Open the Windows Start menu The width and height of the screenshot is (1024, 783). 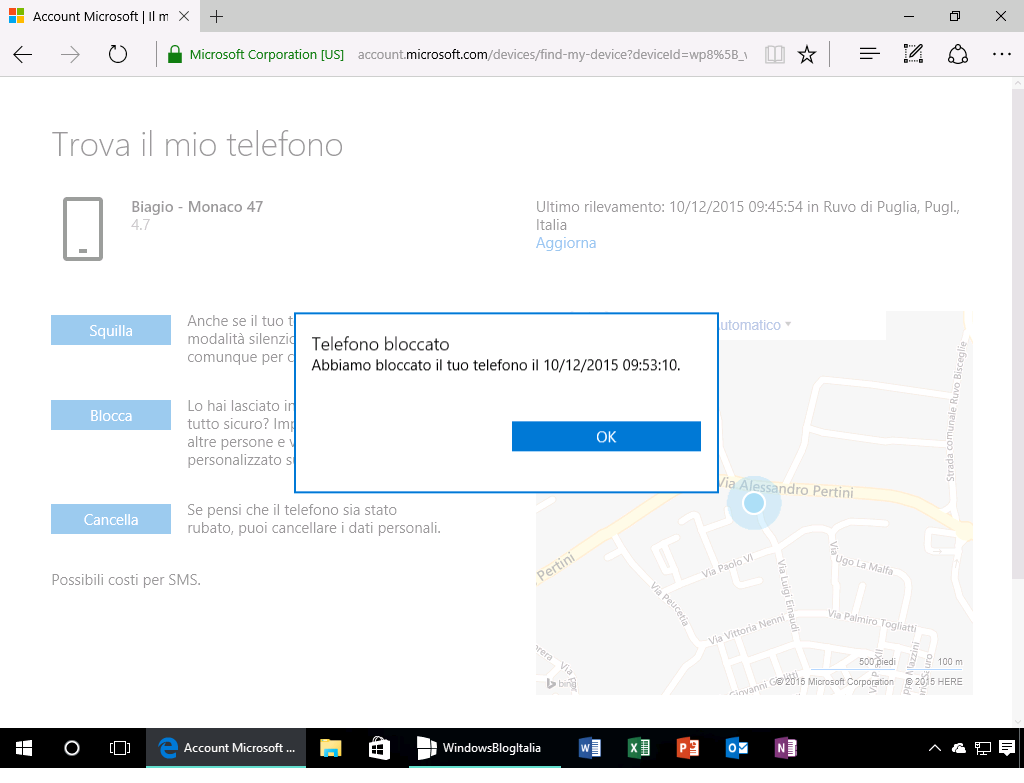pyautogui.click(x=24, y=748)
